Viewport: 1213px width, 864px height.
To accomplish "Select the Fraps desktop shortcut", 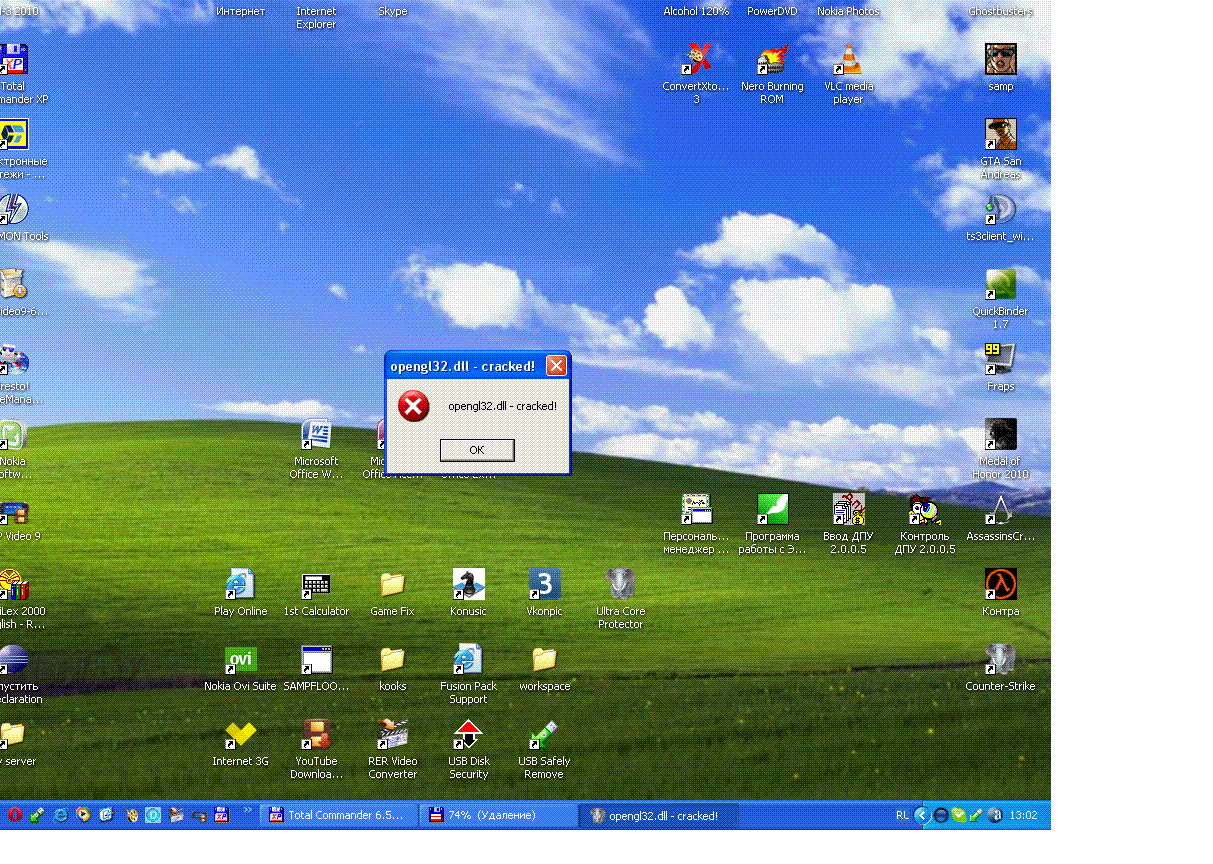I will (x=1000, y=368).
